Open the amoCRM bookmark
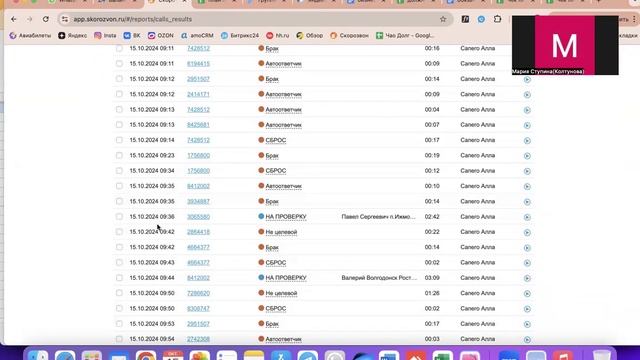Viewport: 640px width, 360px height. point(197,36)
